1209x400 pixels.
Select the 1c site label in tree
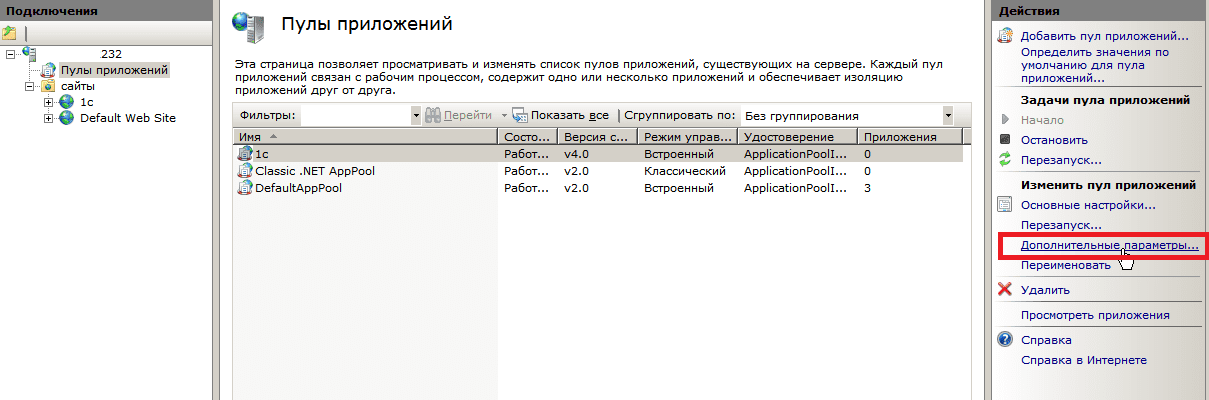pyautogui.click(x=86, y=102)
